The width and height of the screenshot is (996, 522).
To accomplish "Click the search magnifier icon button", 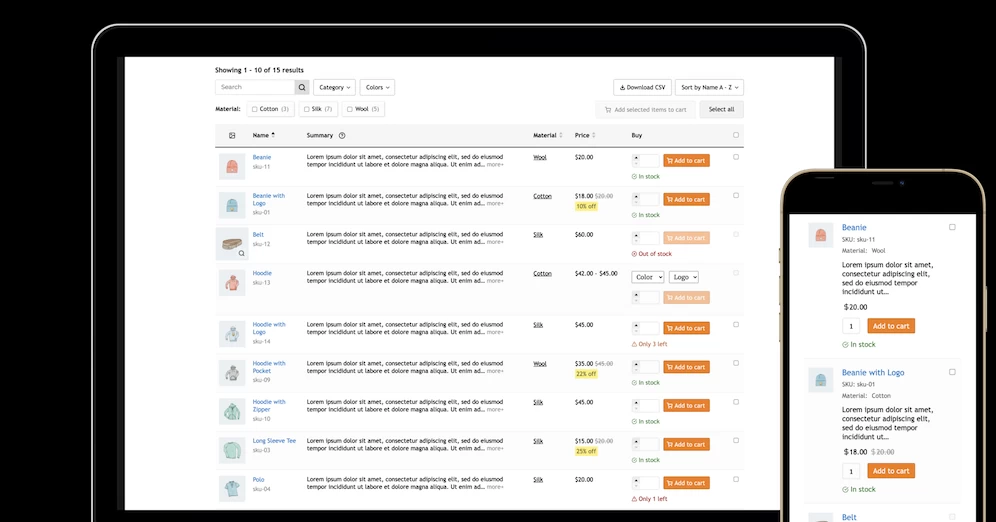I will [302, 88].
